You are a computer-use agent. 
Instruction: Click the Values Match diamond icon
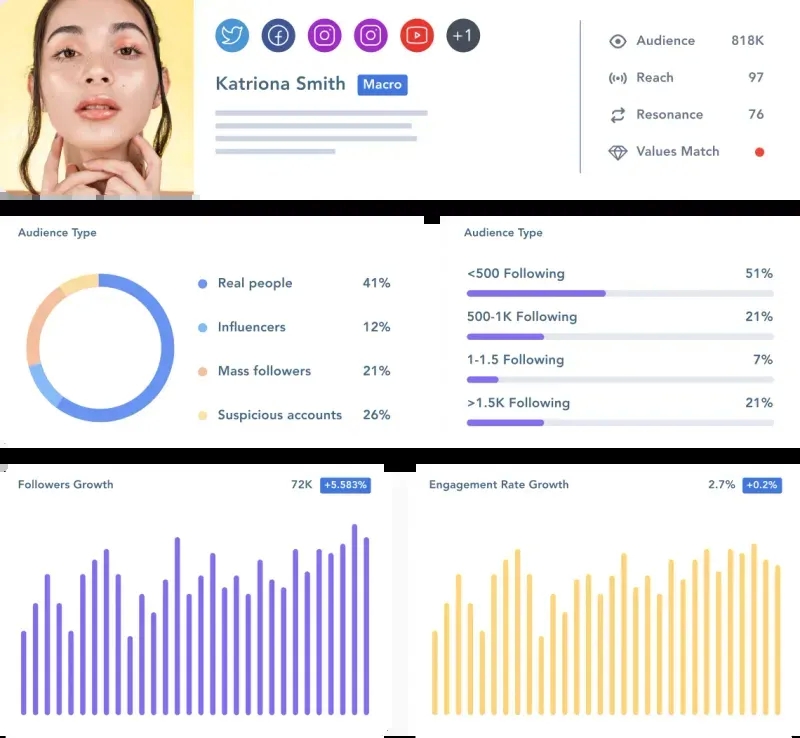point(618,152)
